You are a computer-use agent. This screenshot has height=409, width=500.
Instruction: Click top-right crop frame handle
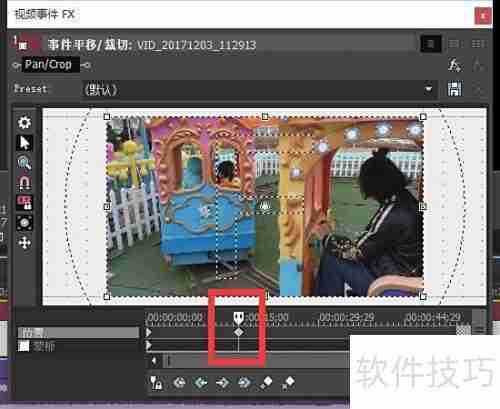(423, 117)
